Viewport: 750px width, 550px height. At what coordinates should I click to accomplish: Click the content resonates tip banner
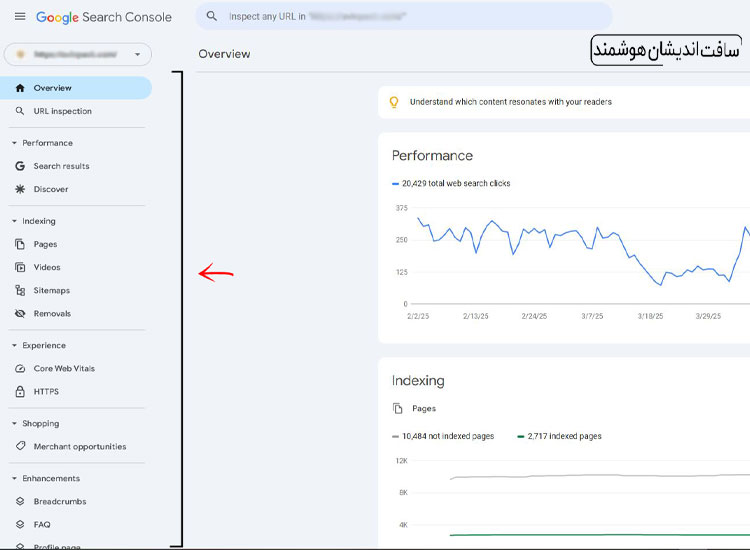564,102
